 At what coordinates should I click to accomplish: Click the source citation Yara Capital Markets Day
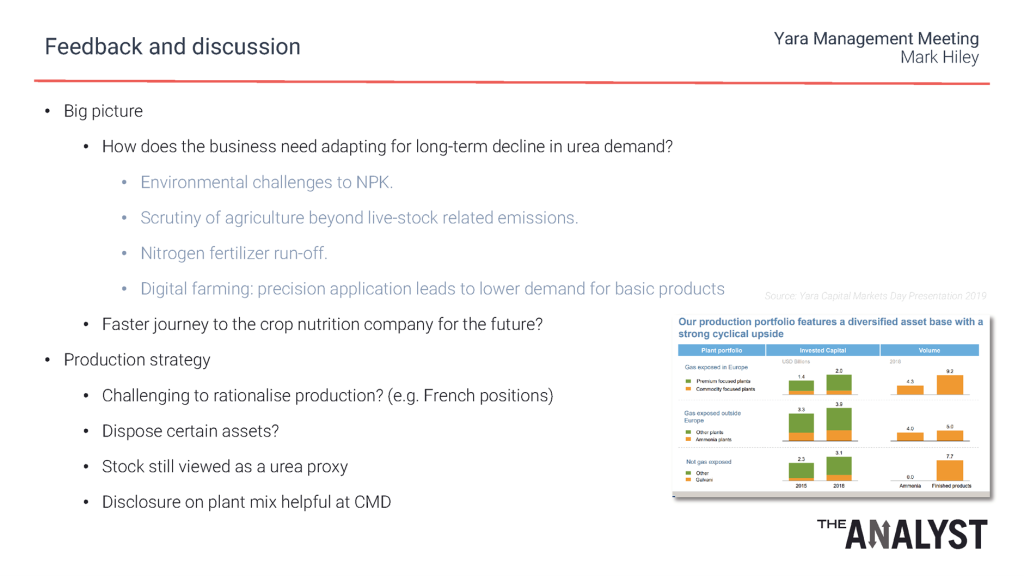[875, 296]
